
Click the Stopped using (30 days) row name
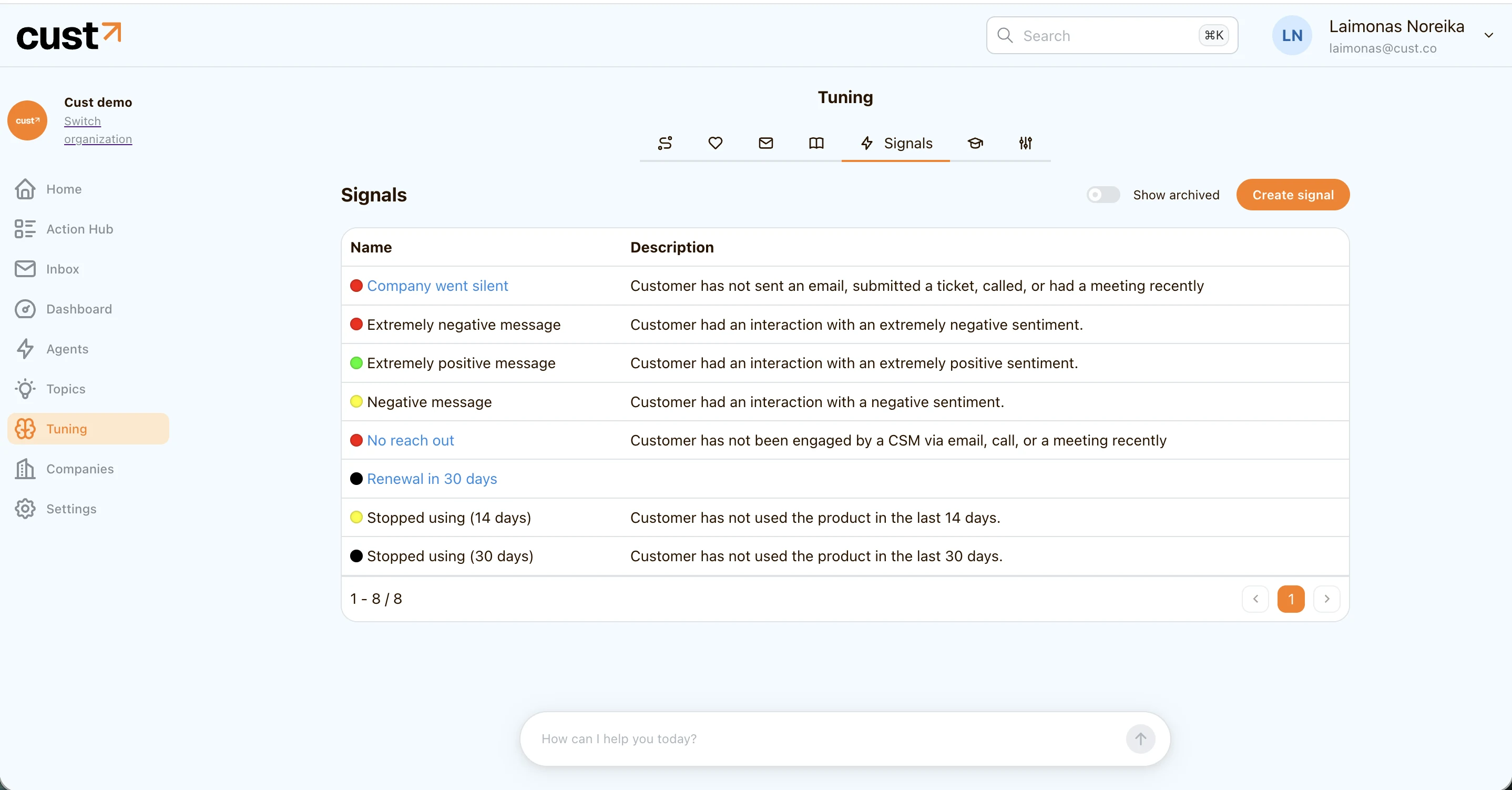(450, 556)
